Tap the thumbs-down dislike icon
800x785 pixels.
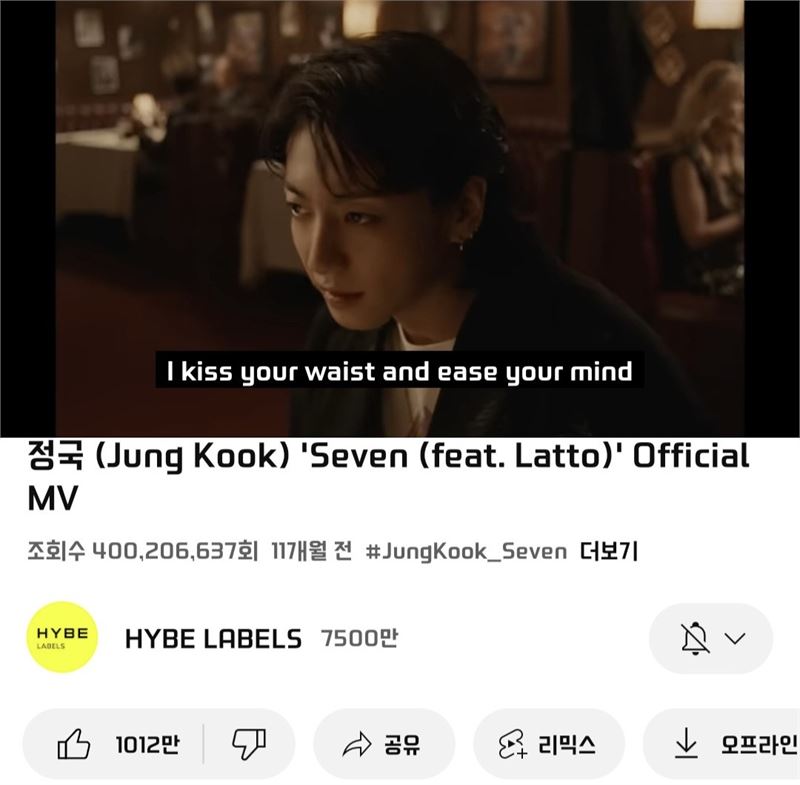(x=249, y=744)
